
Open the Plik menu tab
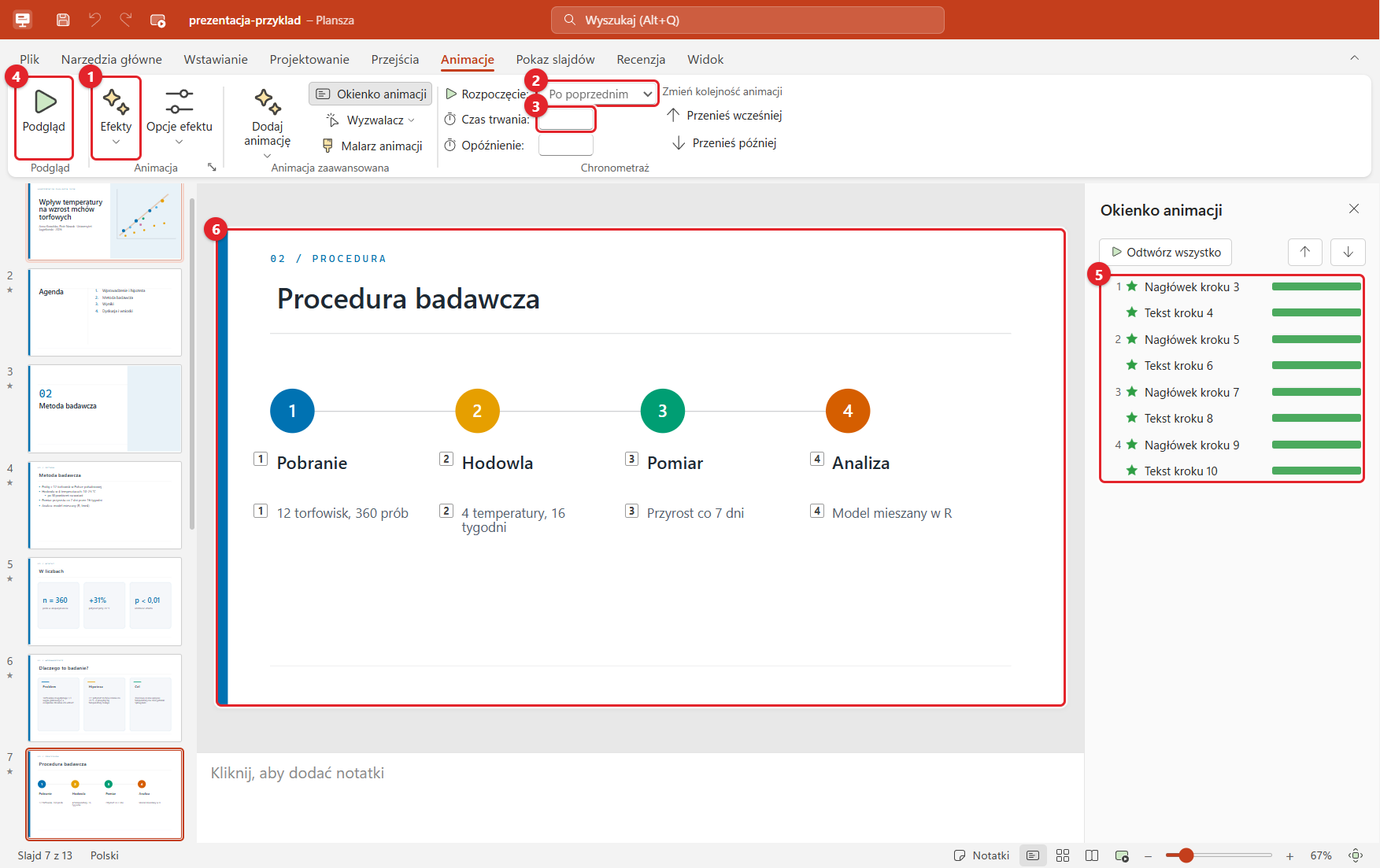(29, 60)
